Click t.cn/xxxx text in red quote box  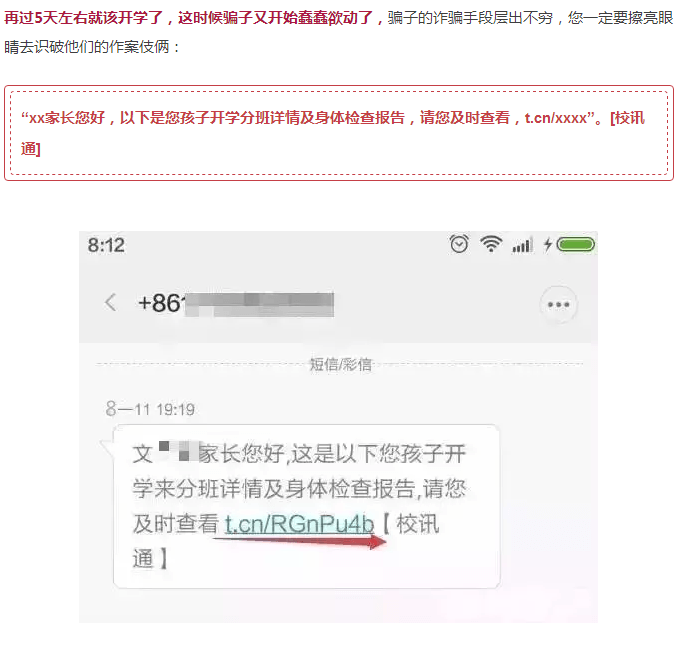pyautogui.click(x=556, y=118)
